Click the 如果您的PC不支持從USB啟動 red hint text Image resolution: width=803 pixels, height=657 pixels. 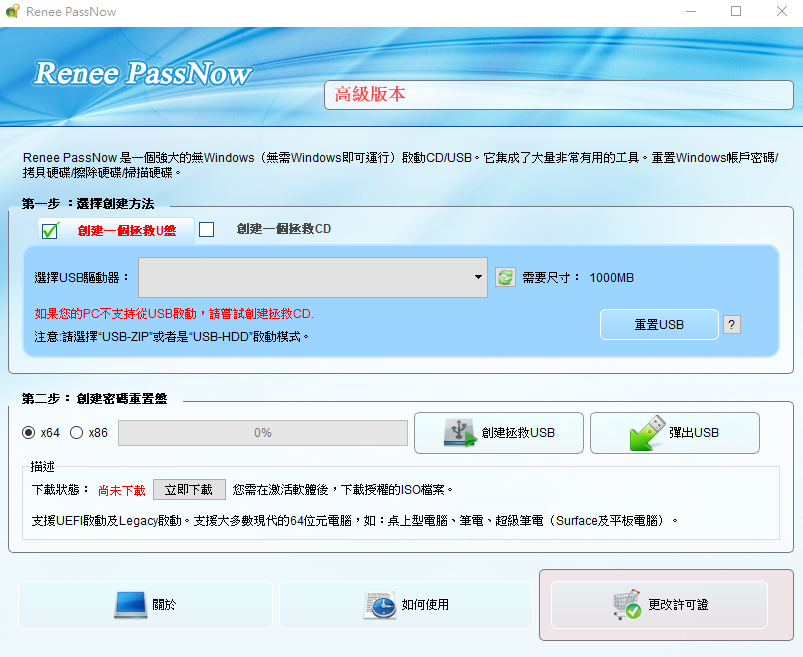pyautogui.click(x=174, y=314)
